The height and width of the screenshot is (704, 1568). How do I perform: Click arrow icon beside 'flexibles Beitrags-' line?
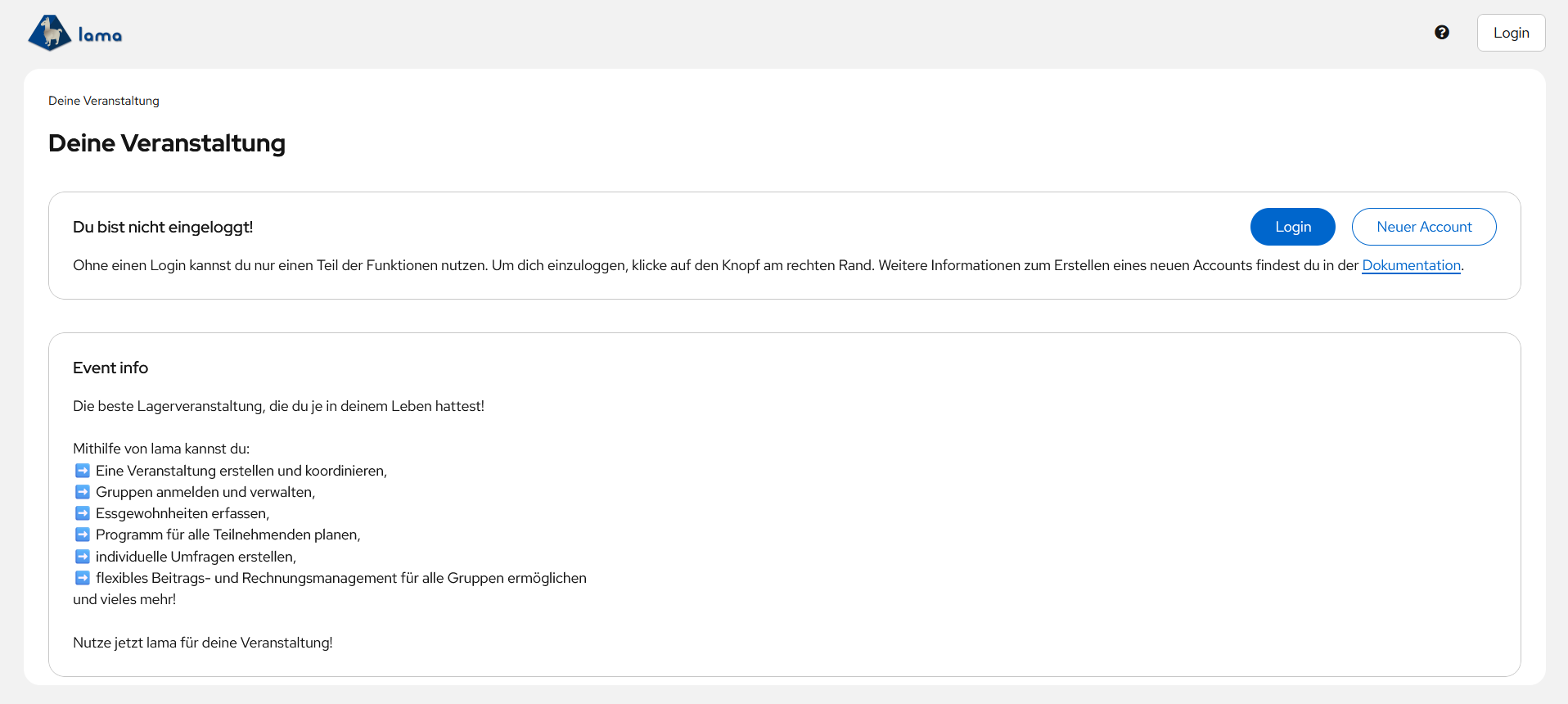(x=83, y=578)
